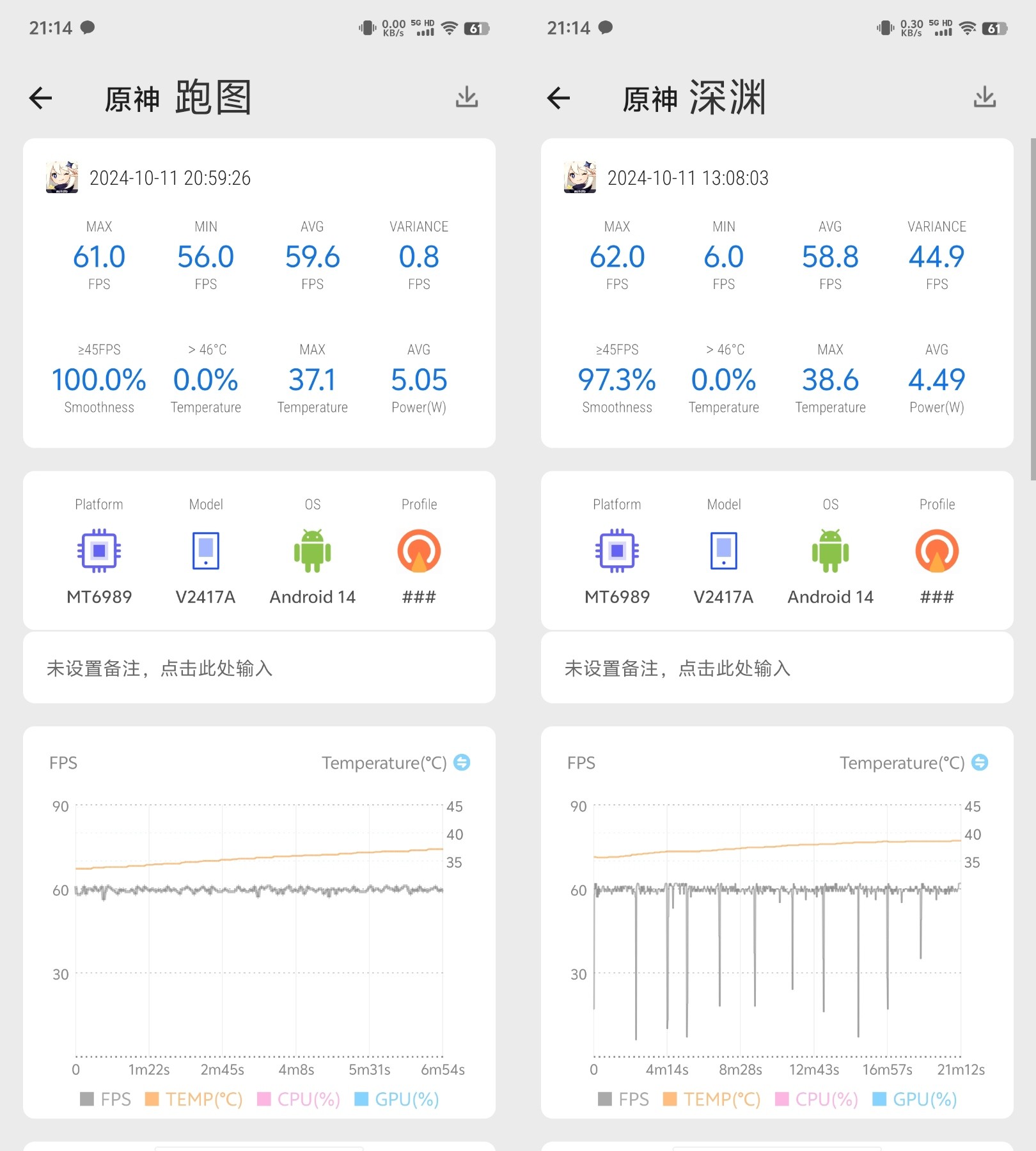Tap the 61.0 MAX FPS value

click(99, 257)
